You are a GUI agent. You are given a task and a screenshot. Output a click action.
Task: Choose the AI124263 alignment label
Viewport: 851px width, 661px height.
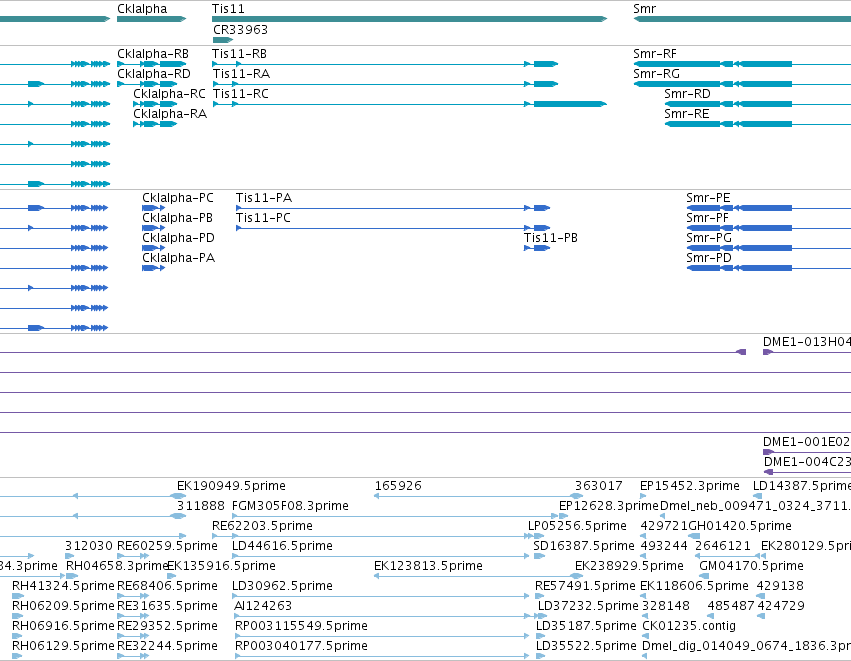pyautogui.click(x=263, y=606)
